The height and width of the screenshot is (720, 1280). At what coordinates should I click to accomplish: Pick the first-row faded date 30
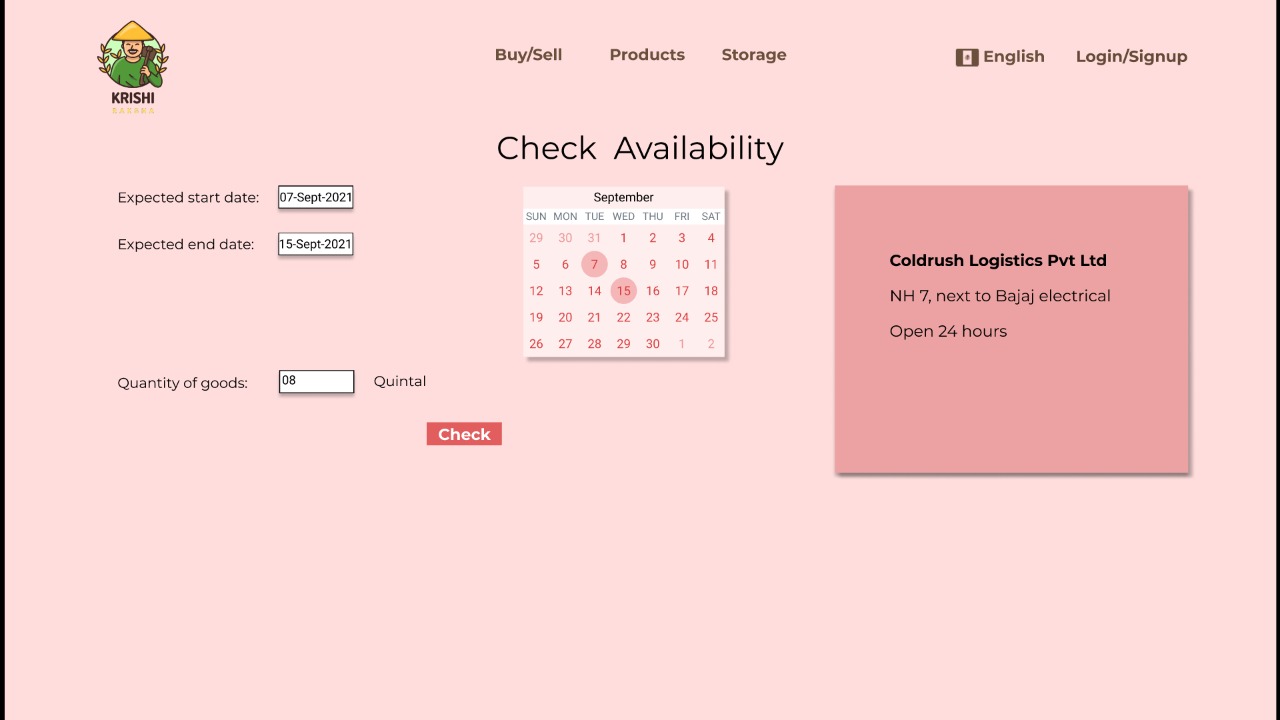coord(565,238)
